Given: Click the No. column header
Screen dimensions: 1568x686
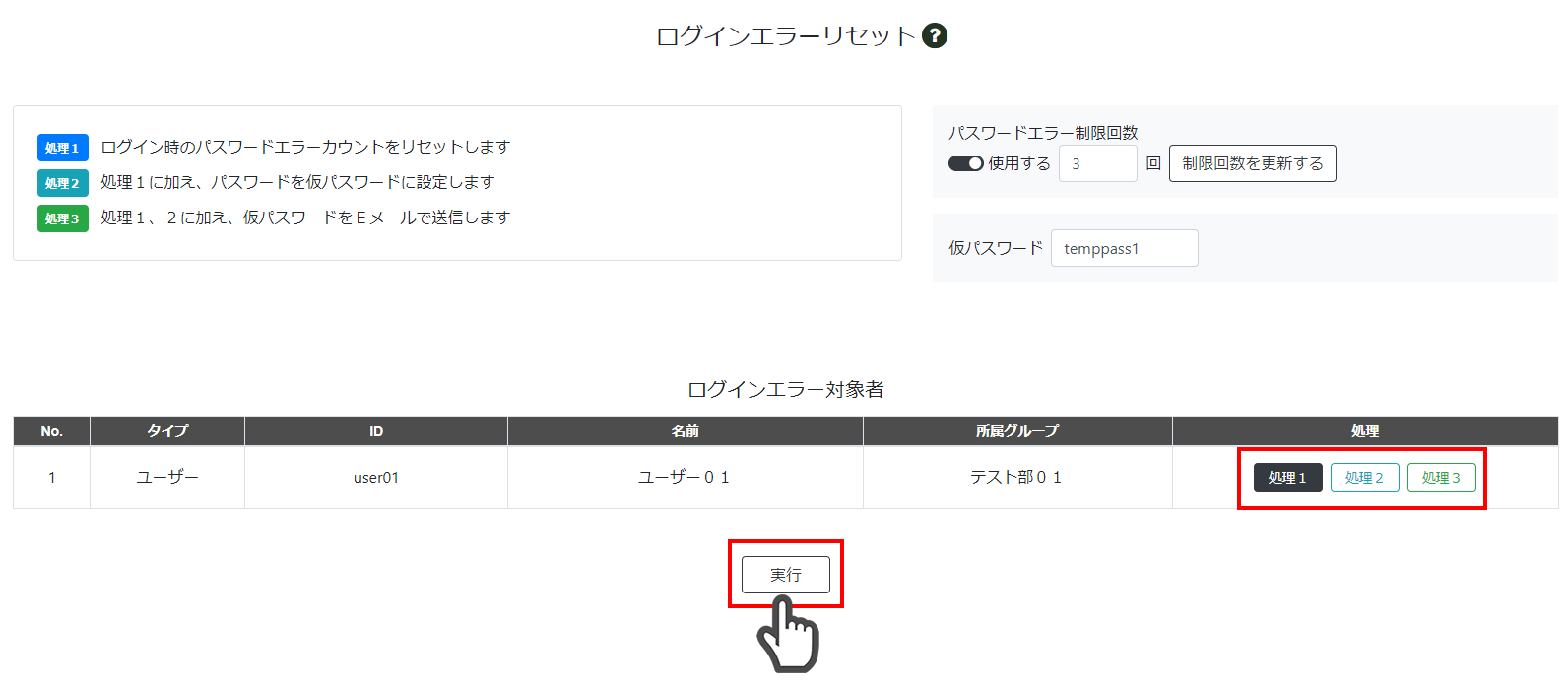Looking at the screenshot, I should (51, 431).
